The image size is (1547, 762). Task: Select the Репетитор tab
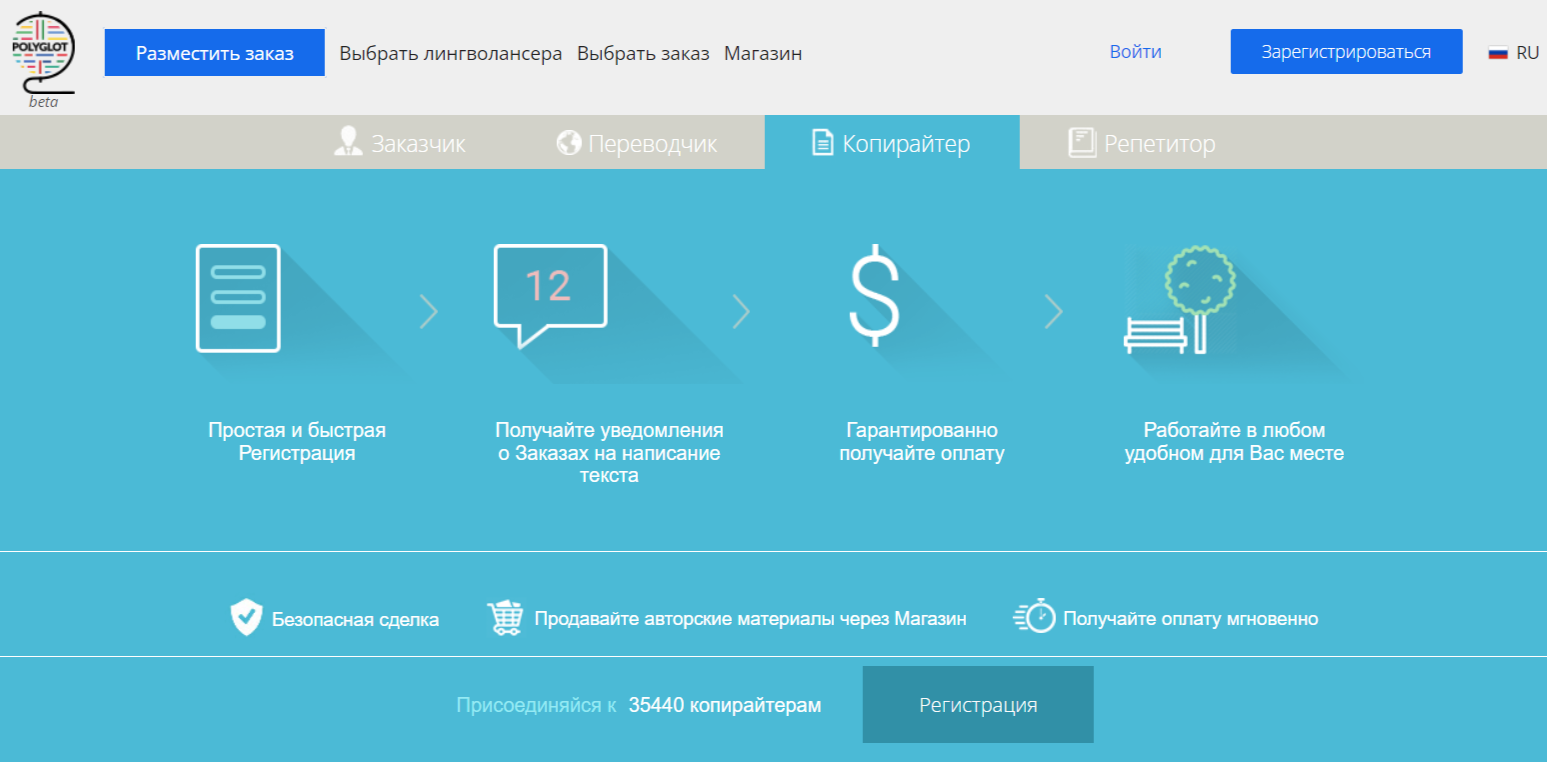[1142, 143]
